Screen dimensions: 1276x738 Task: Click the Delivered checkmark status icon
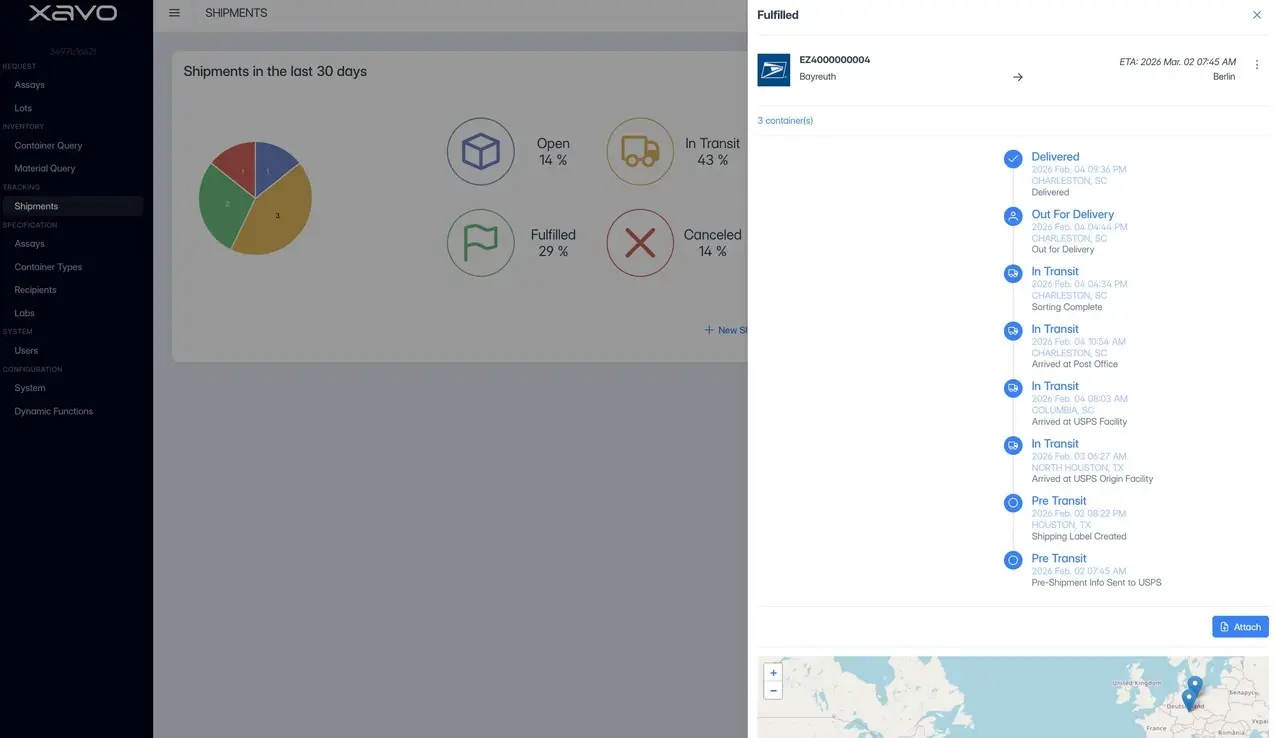pos(1013,159)
